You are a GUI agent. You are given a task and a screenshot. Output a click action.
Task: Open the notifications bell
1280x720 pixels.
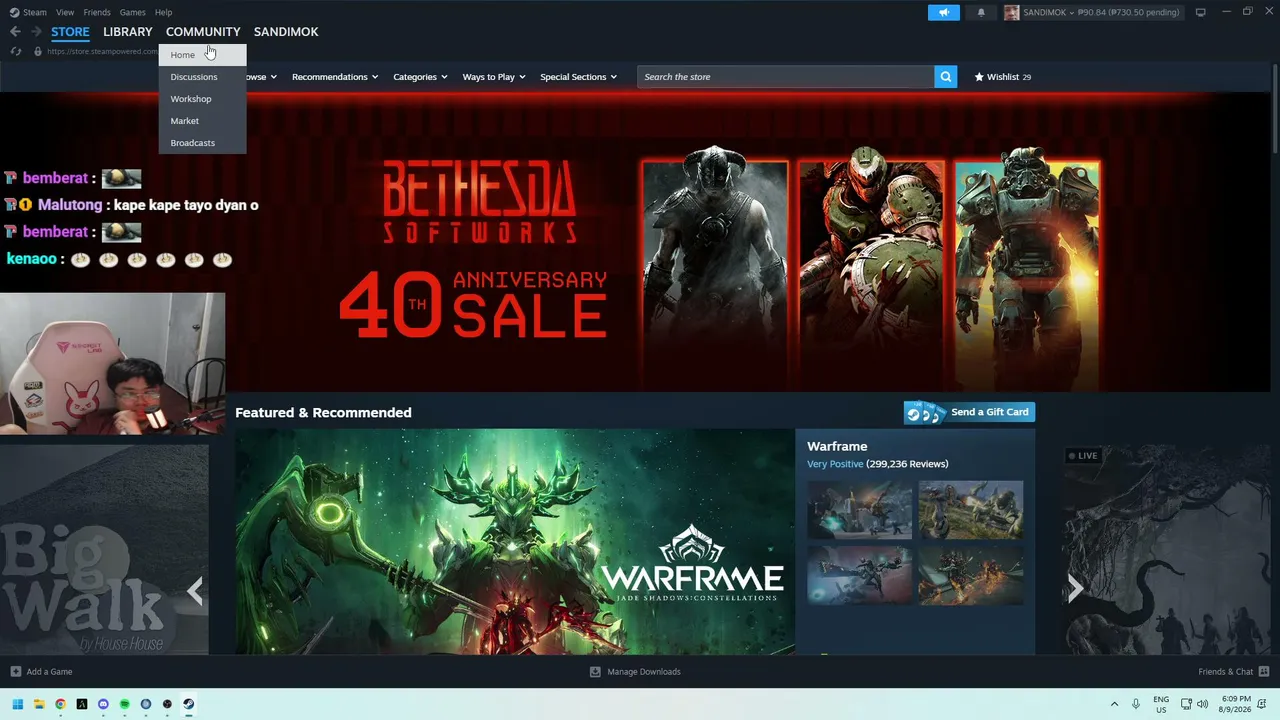(981, 12)
